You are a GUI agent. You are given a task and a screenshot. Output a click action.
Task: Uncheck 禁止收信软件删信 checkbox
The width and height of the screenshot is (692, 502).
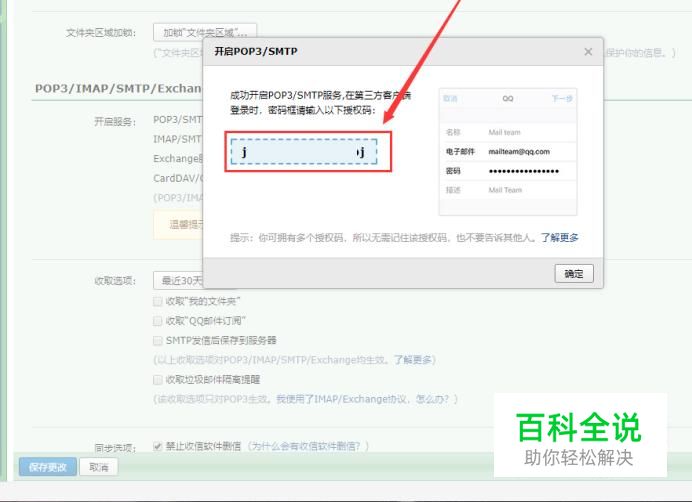point(158,446)
